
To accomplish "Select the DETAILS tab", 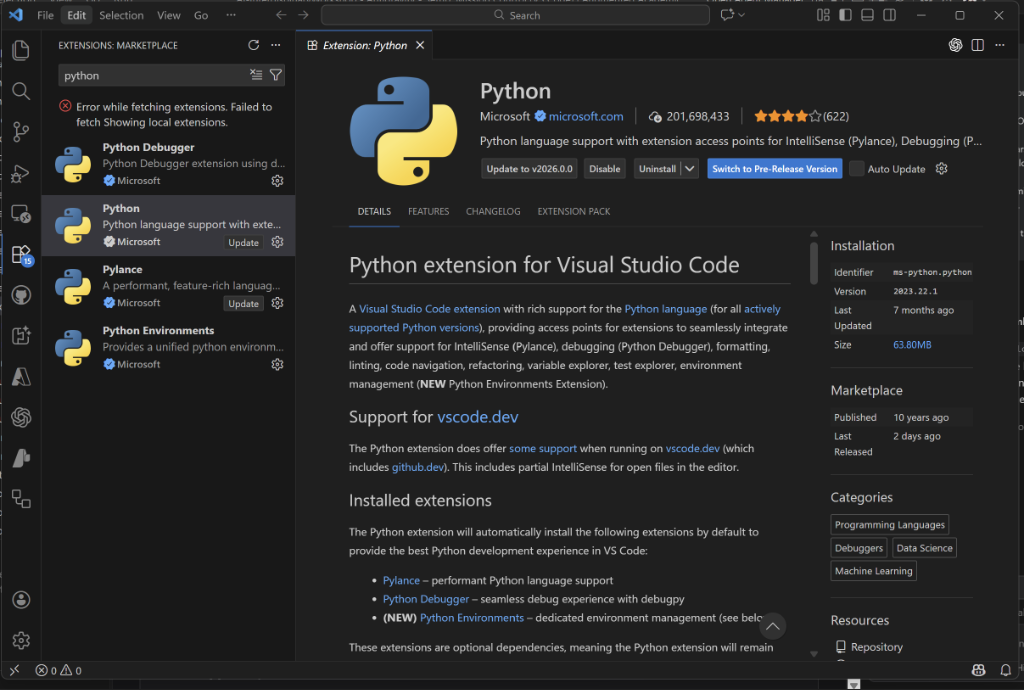I will coord(374,212).
